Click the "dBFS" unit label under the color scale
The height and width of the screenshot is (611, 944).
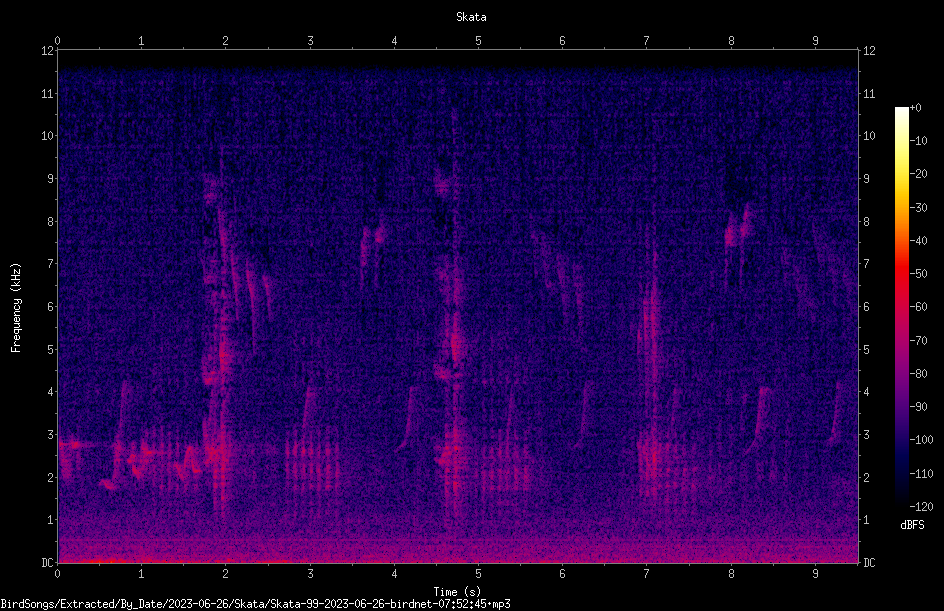912,525
